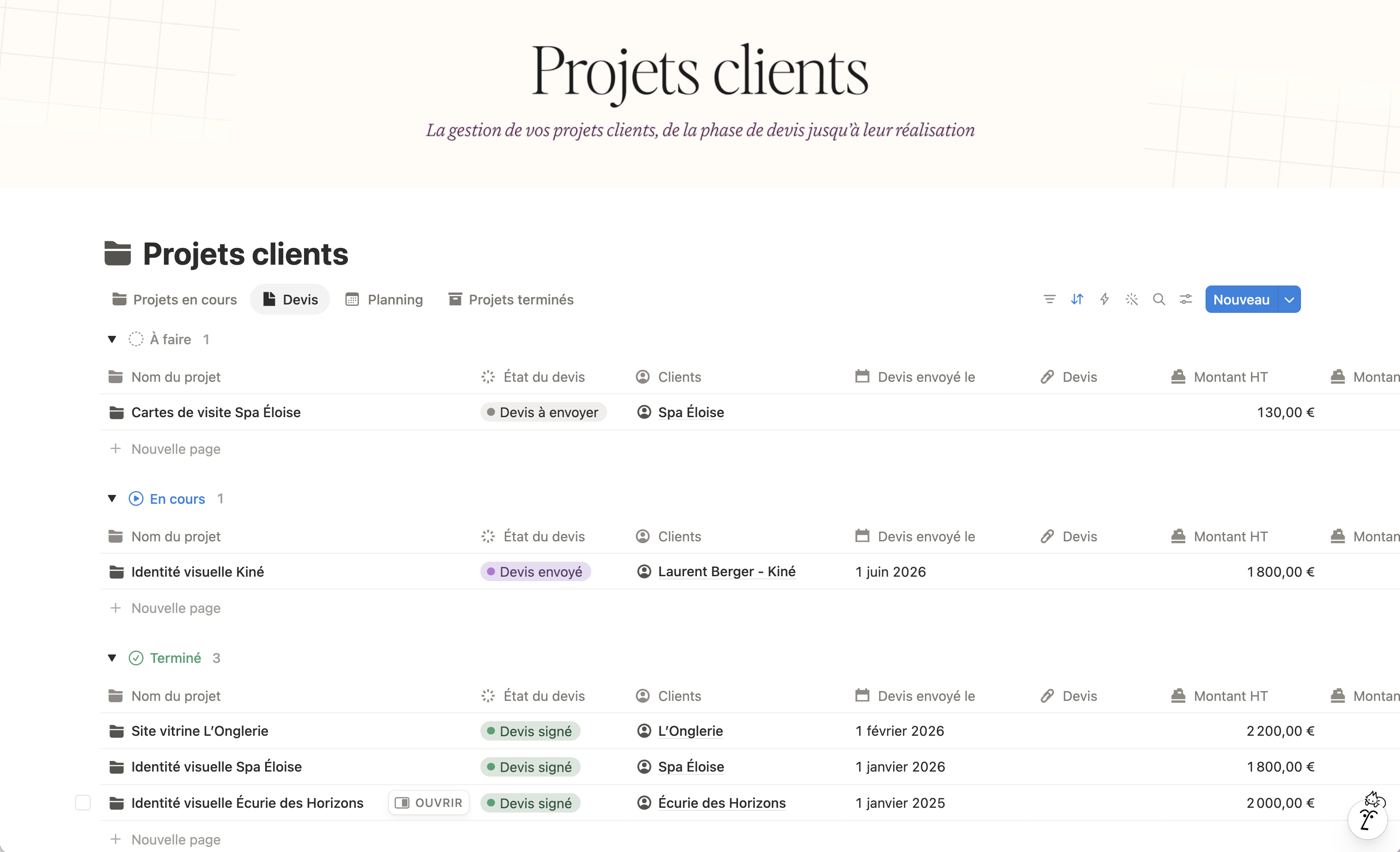Select the Devis view tab
Viewport: 1400px width, 852px height.
290,299
